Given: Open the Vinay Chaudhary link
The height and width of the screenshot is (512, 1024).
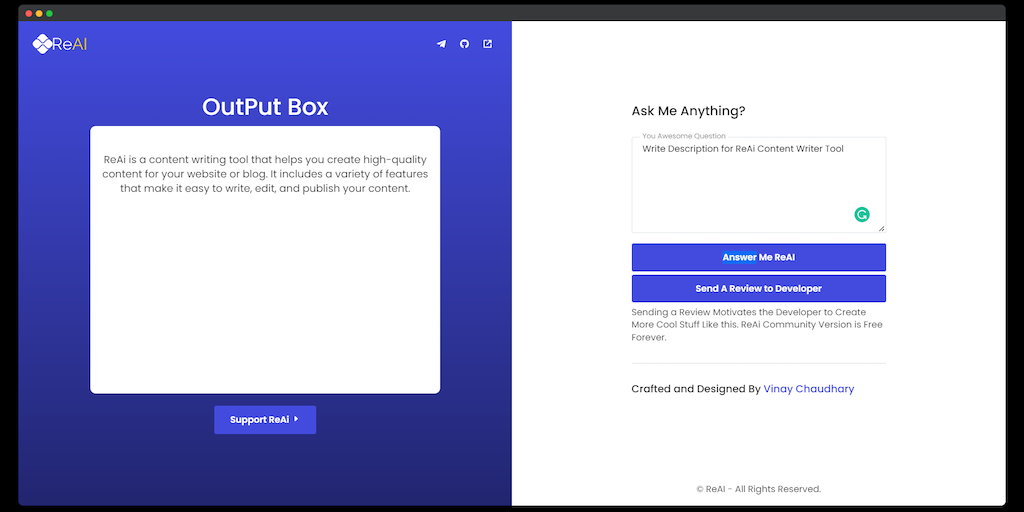Looking at the screenshot, I should click(x=808, y=389).
